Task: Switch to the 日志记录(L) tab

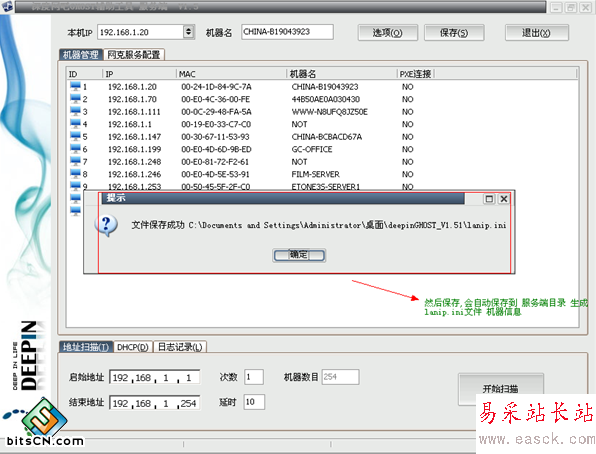Action: pyautogui.click(x=180, y=347)
